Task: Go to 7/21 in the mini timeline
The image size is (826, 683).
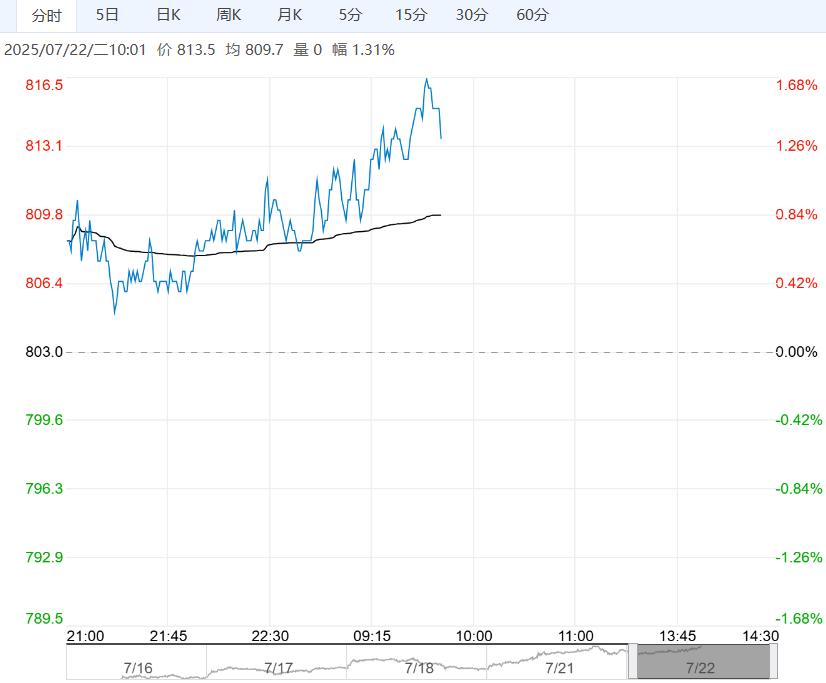Action: (560, 667)
